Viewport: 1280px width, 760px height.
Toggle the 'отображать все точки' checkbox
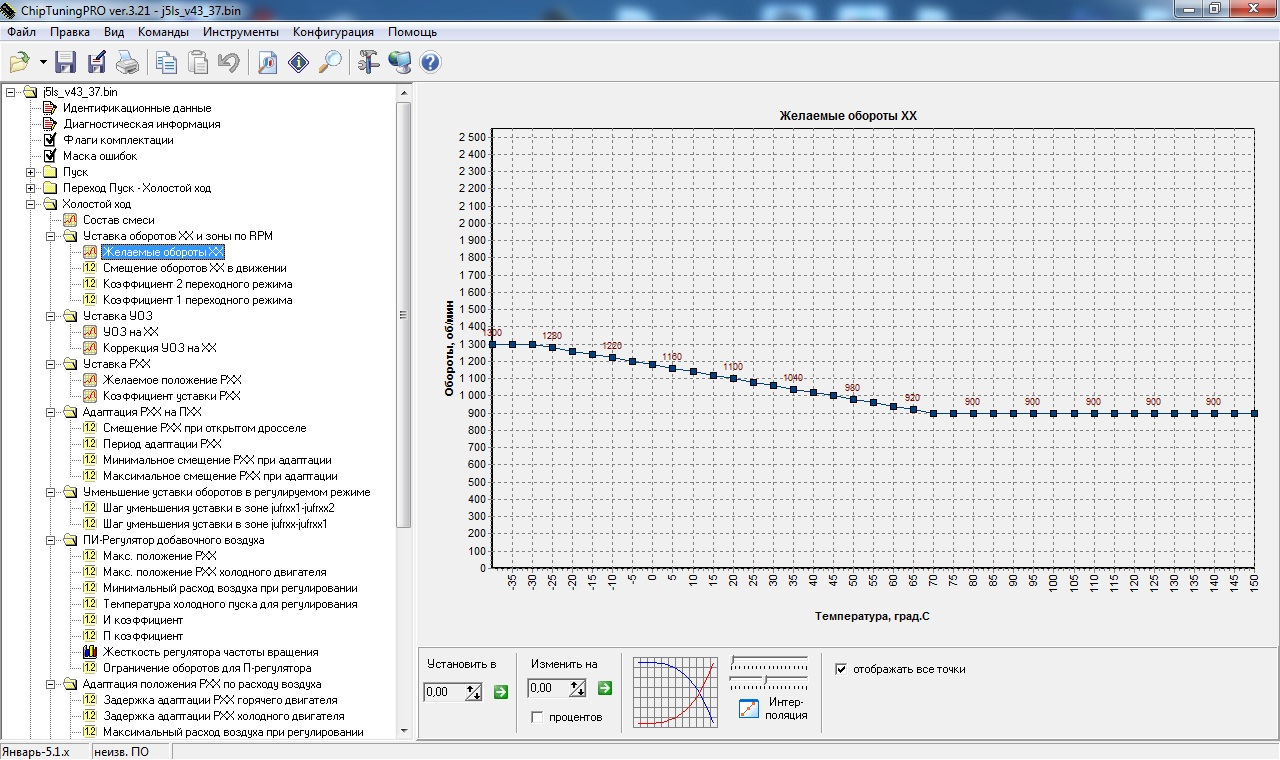click(x=841, y=669)
